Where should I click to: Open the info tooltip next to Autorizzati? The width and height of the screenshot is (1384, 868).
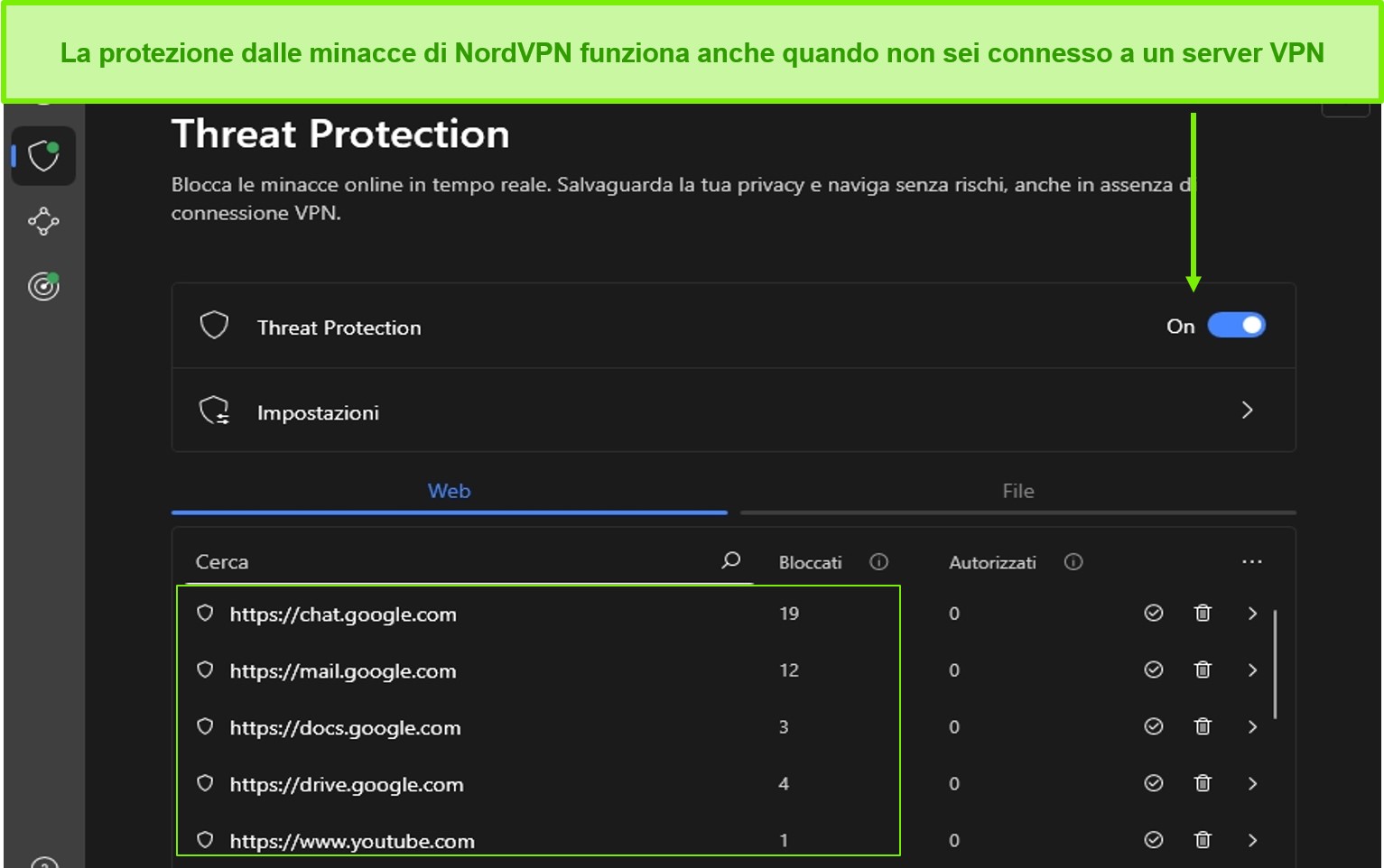pyautogui.click(x=1073, y=561)
